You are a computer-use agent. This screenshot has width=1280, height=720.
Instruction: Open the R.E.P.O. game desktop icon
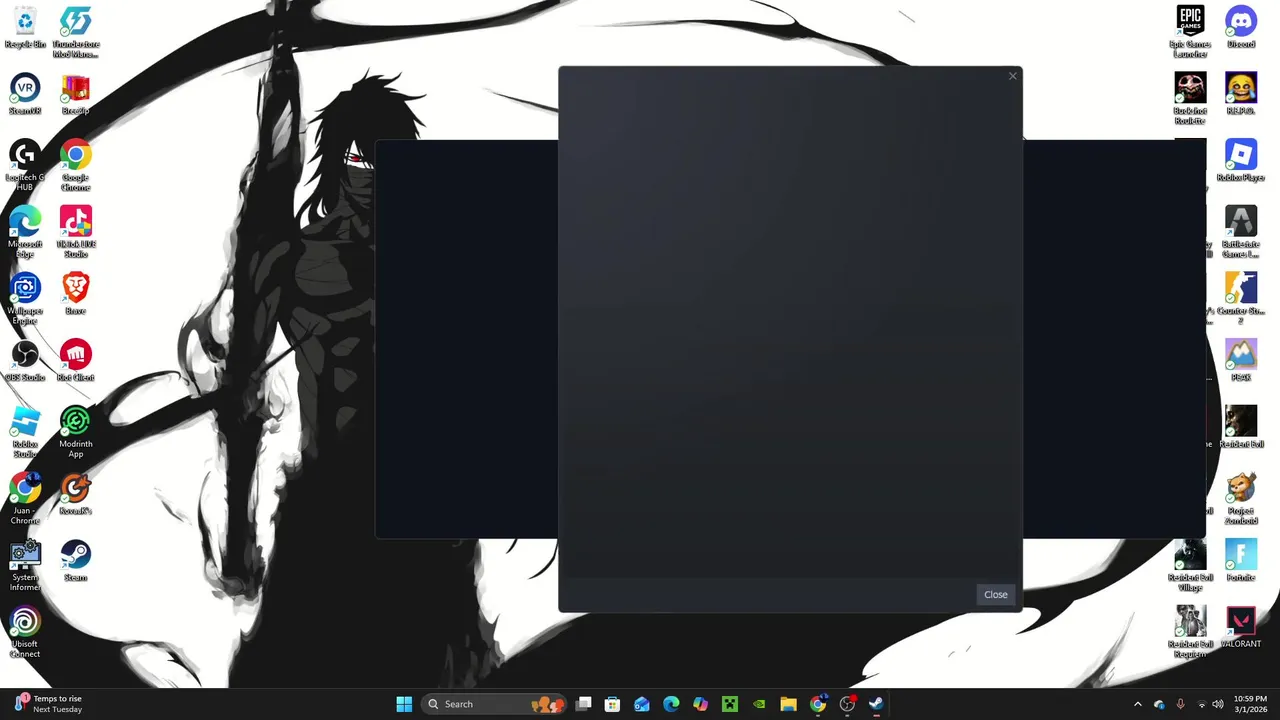click(x=1241, y=94)
